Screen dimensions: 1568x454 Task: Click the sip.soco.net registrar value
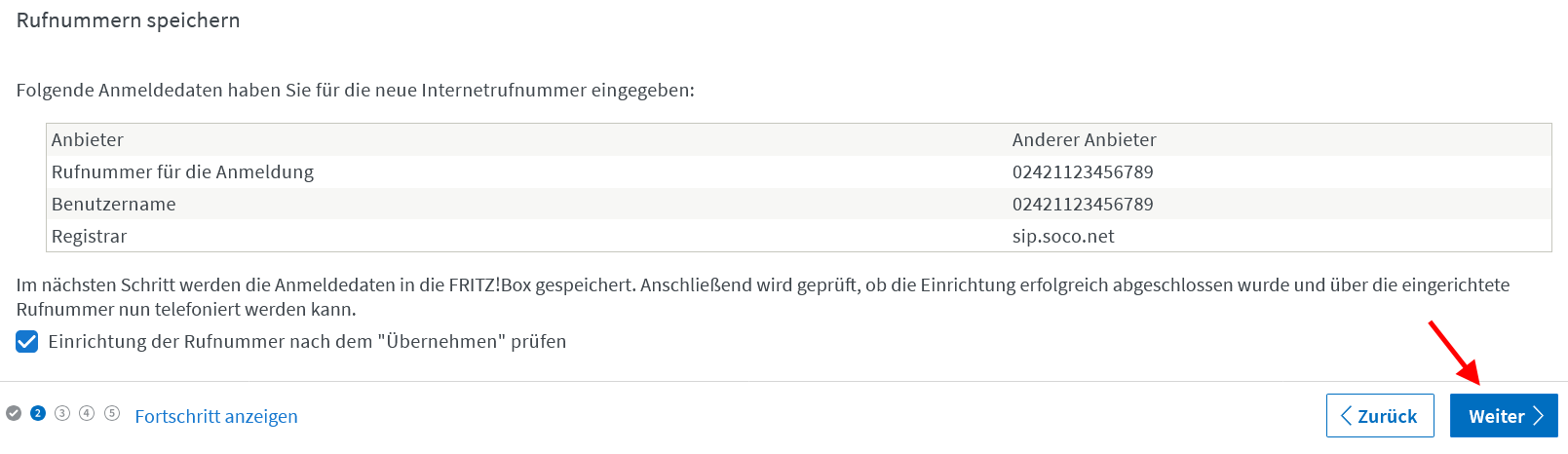(x=1063, y=236)
